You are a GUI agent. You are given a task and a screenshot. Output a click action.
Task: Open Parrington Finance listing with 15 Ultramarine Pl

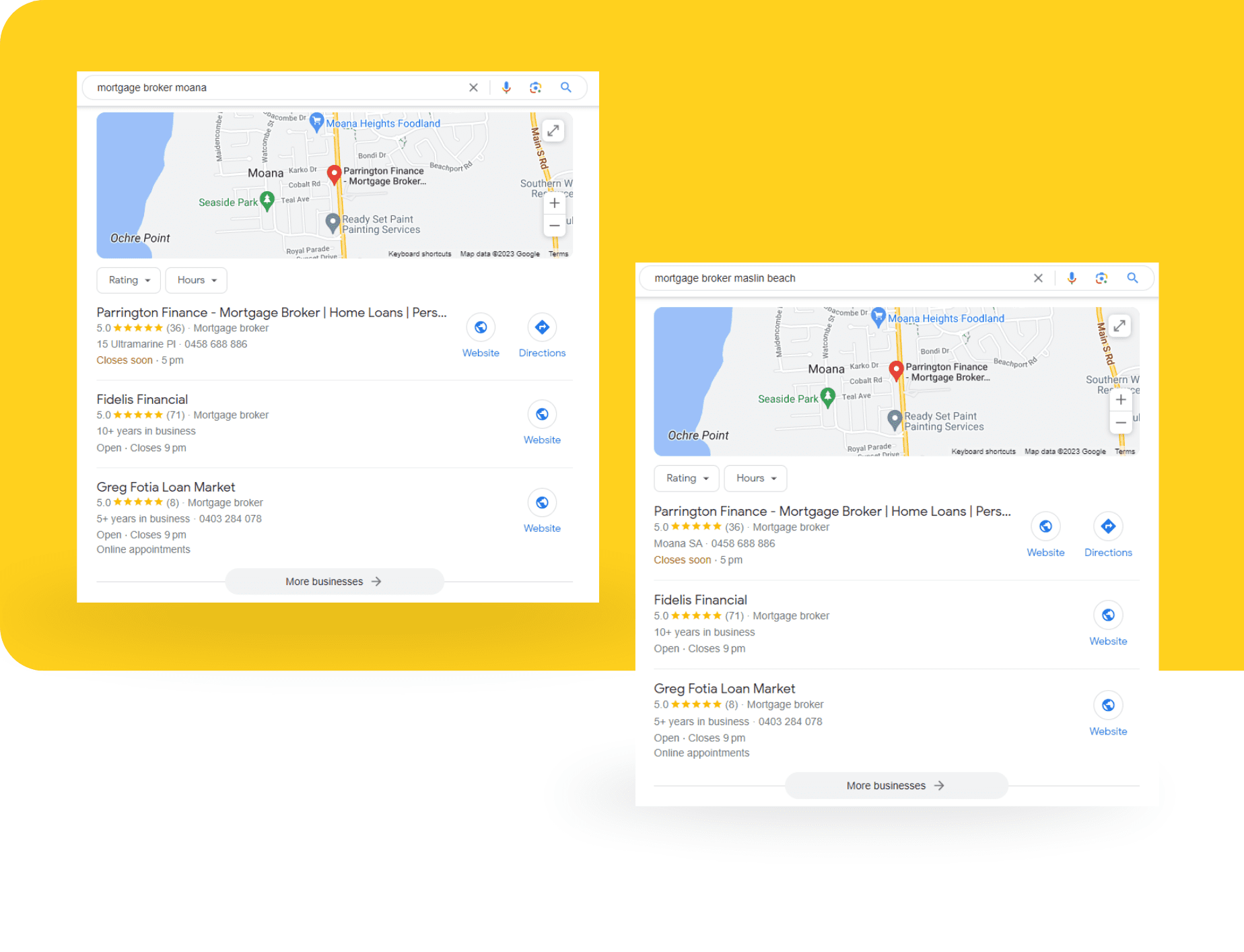tap(271, 312)
